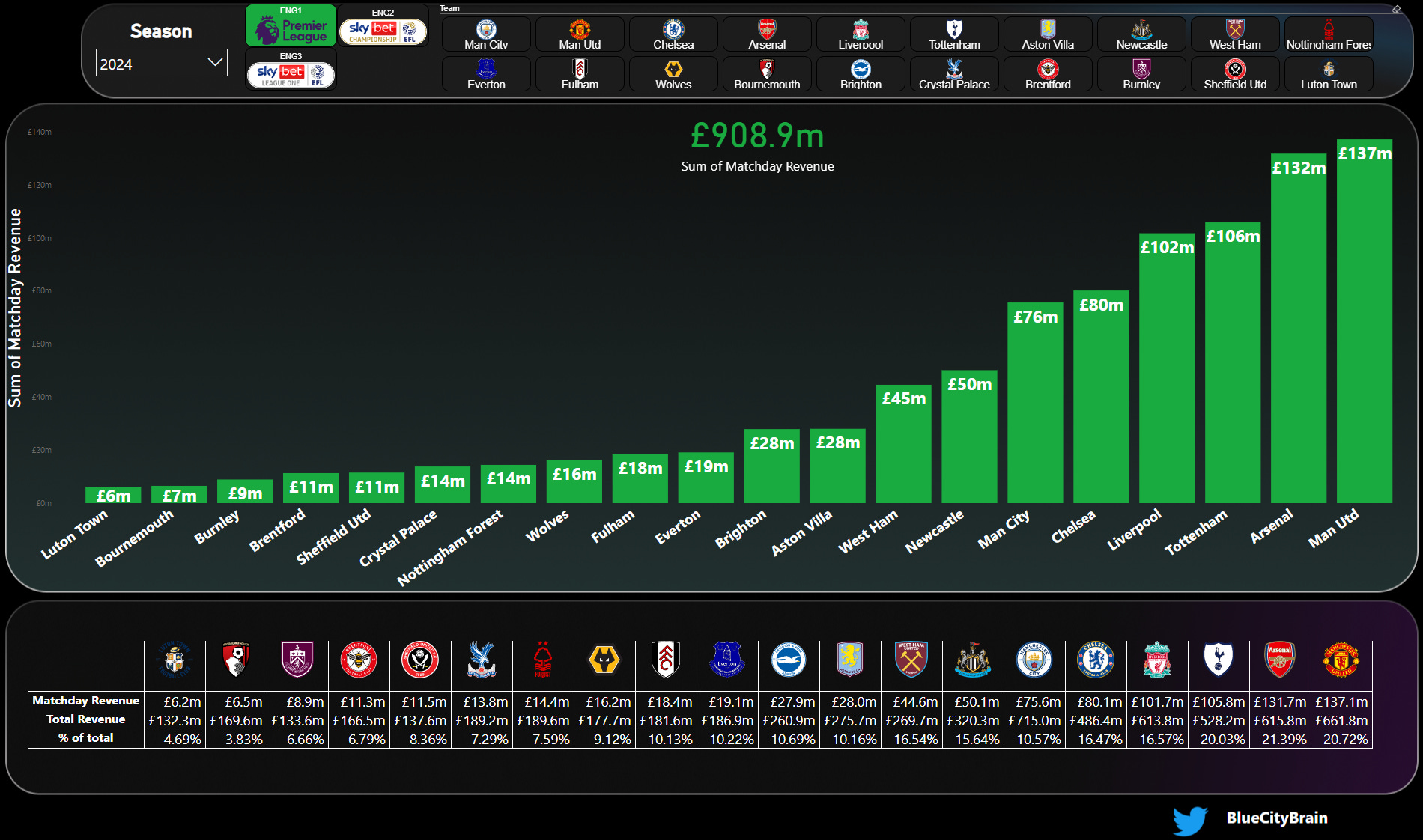Click the Burnley £9m bar
The width and height of the screenshot is (1423, 840).
pos(245,491)
